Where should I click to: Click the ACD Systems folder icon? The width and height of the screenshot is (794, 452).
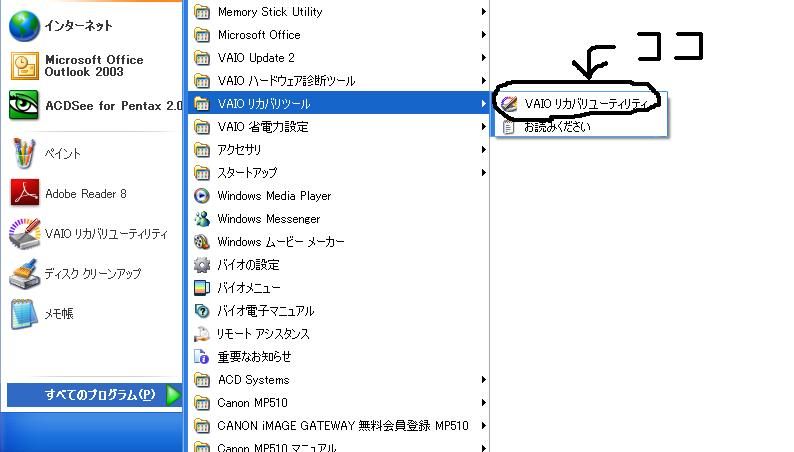(202, 380)
